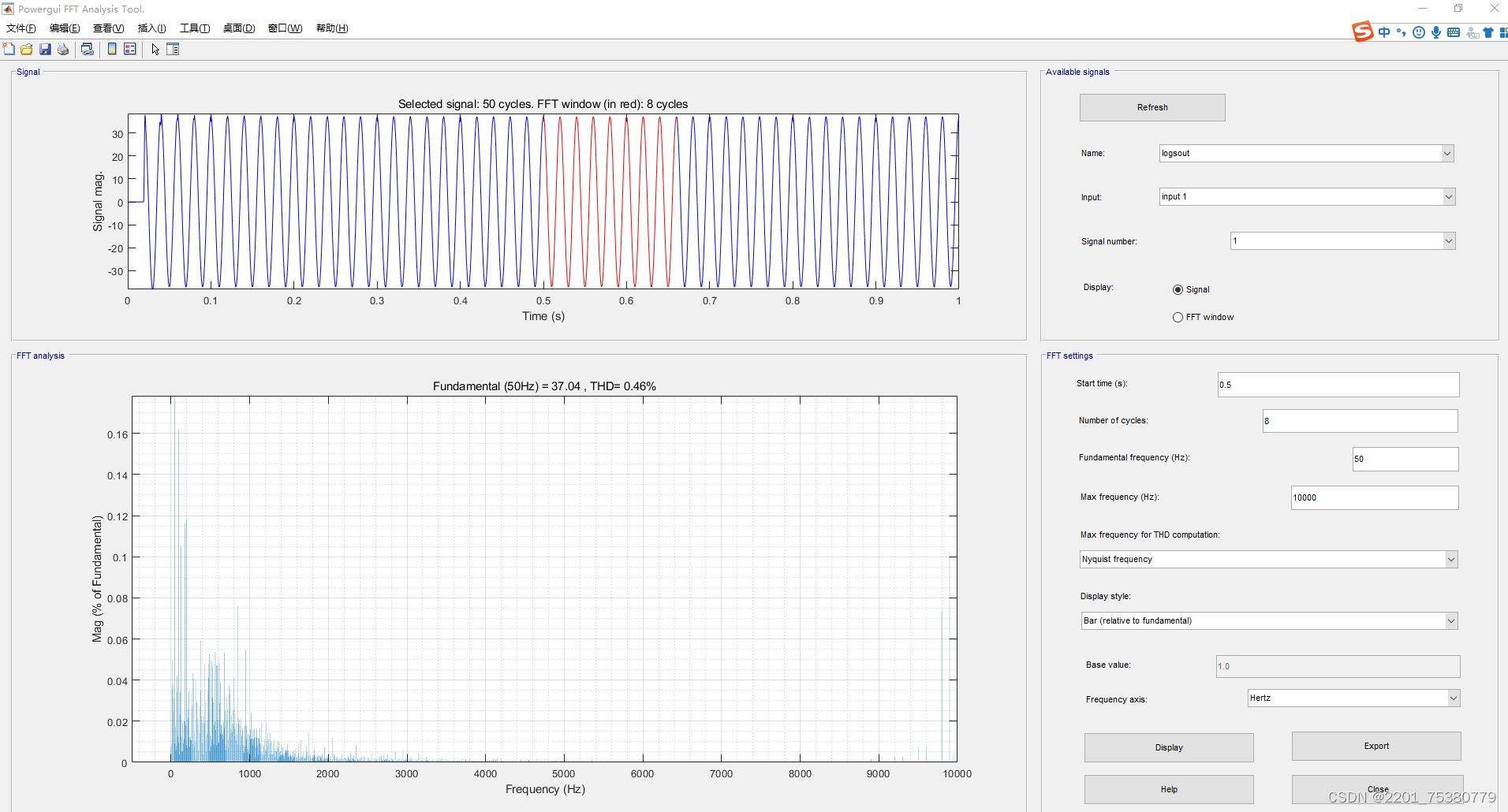Click the MATLAB logo in title bar

coord(8,9)
